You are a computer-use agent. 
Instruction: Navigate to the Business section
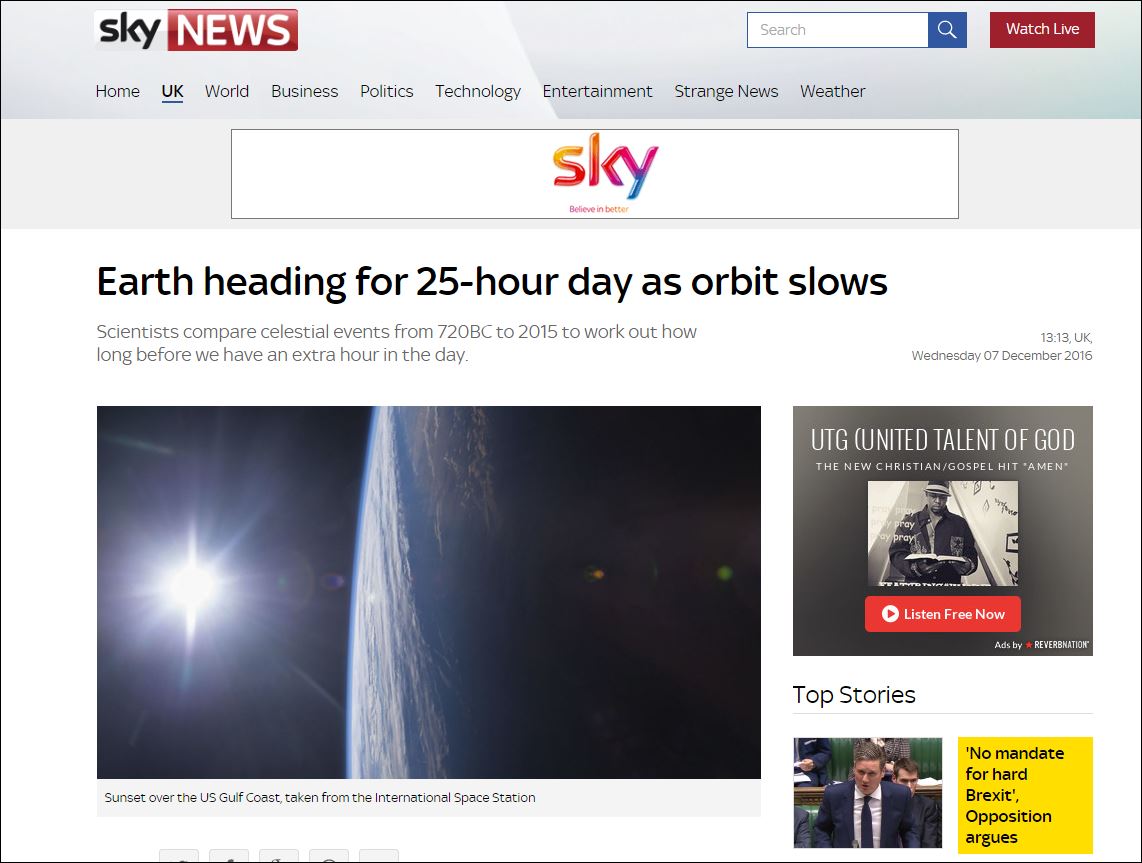pyautogui.click(x=304, y=91)
